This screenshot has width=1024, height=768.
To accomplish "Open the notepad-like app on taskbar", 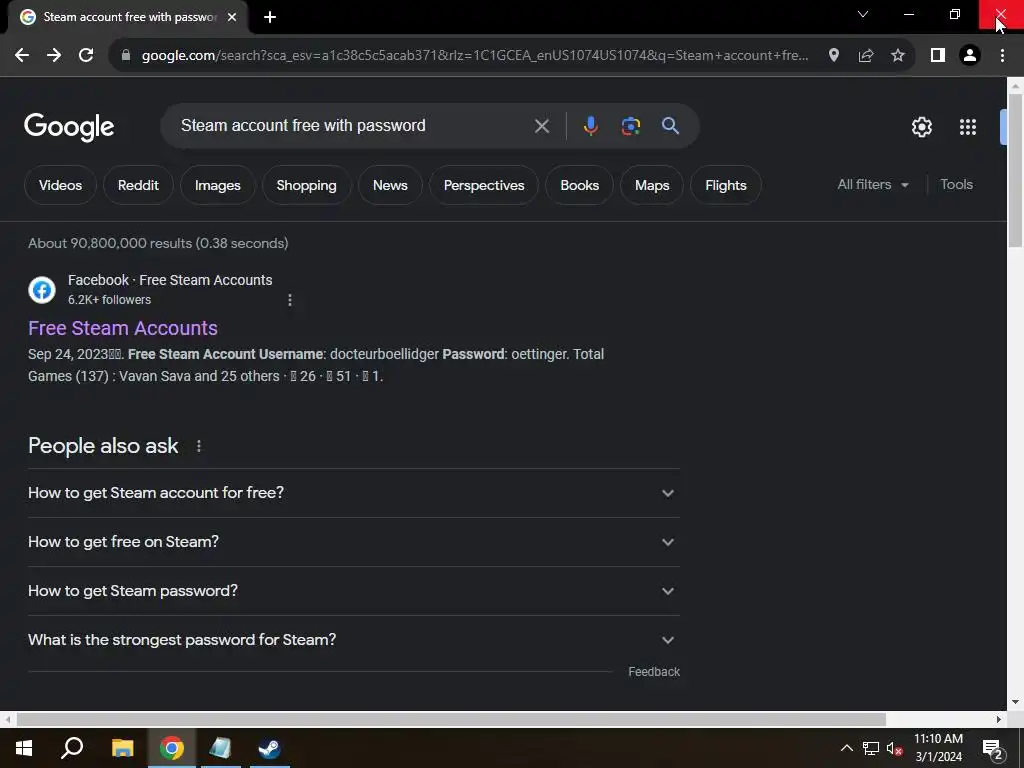I will [x=221, y=748].
